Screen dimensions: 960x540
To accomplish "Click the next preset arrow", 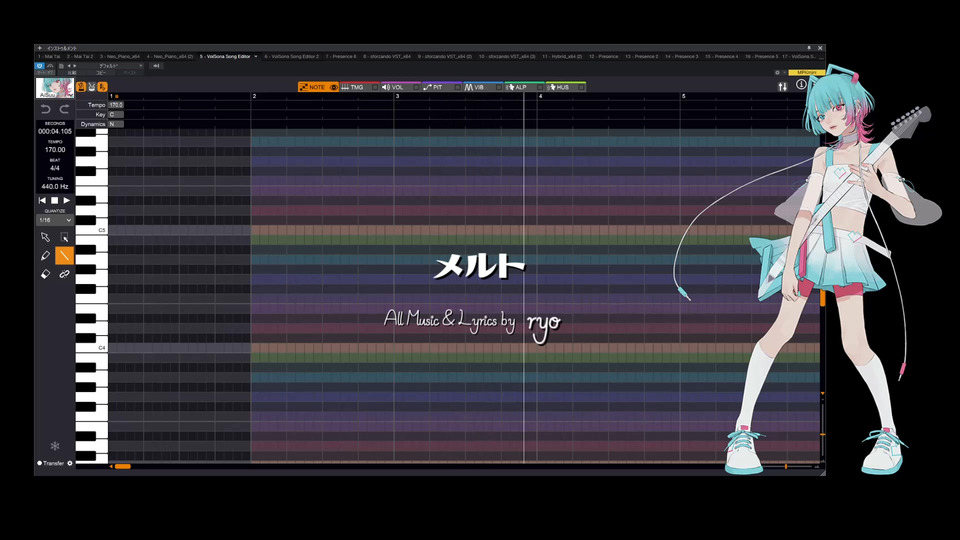I will pyautogui.click(x=75, y=66).
